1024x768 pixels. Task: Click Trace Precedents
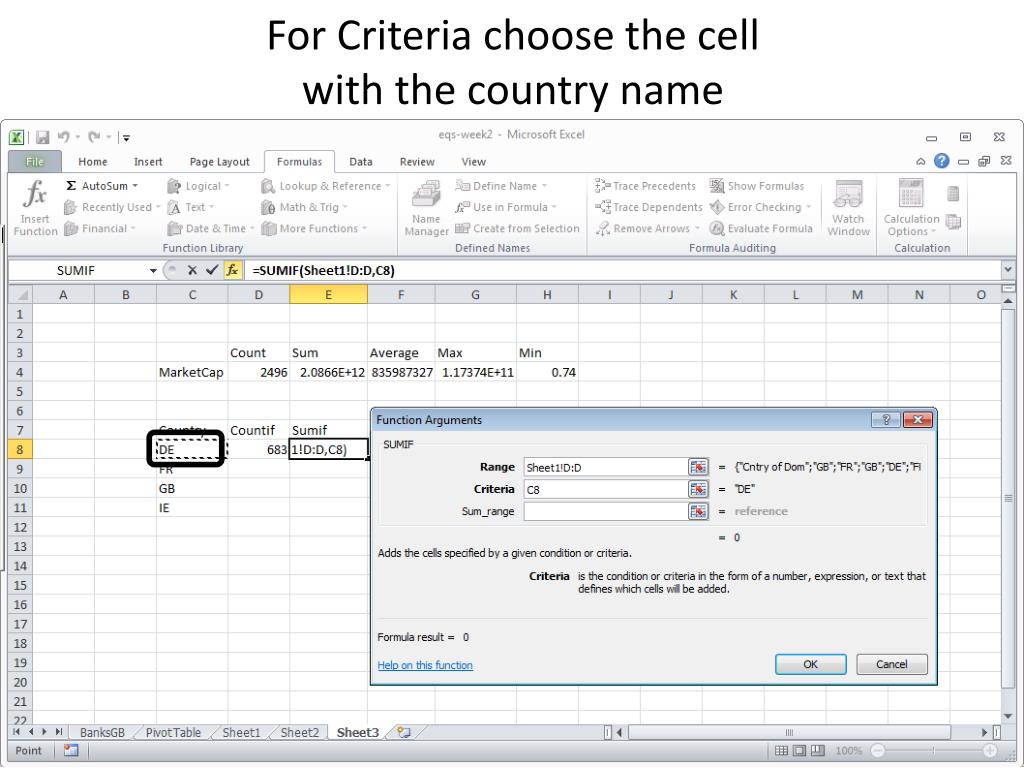(x=645, y=186)
